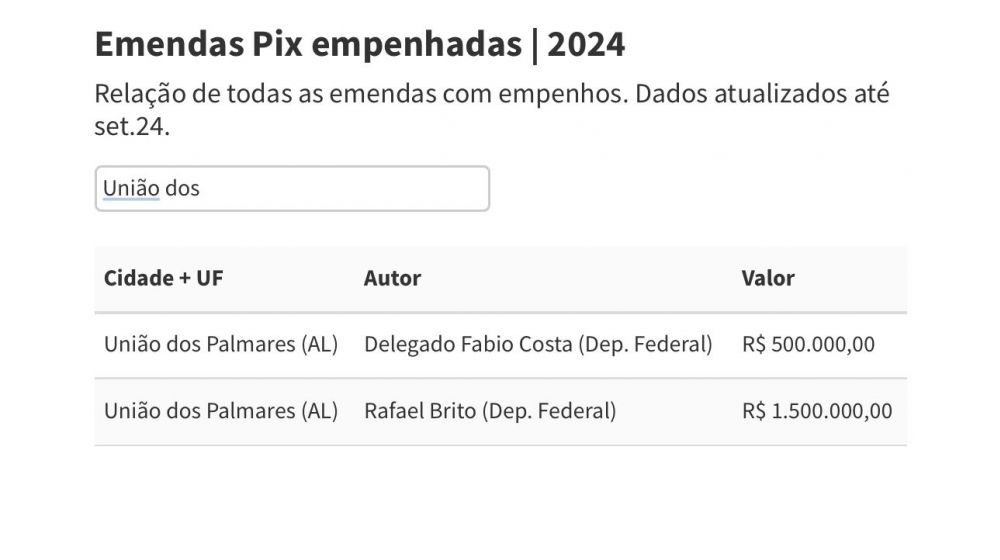Sort by the 'Autor' column header

[x=392, y=278]
